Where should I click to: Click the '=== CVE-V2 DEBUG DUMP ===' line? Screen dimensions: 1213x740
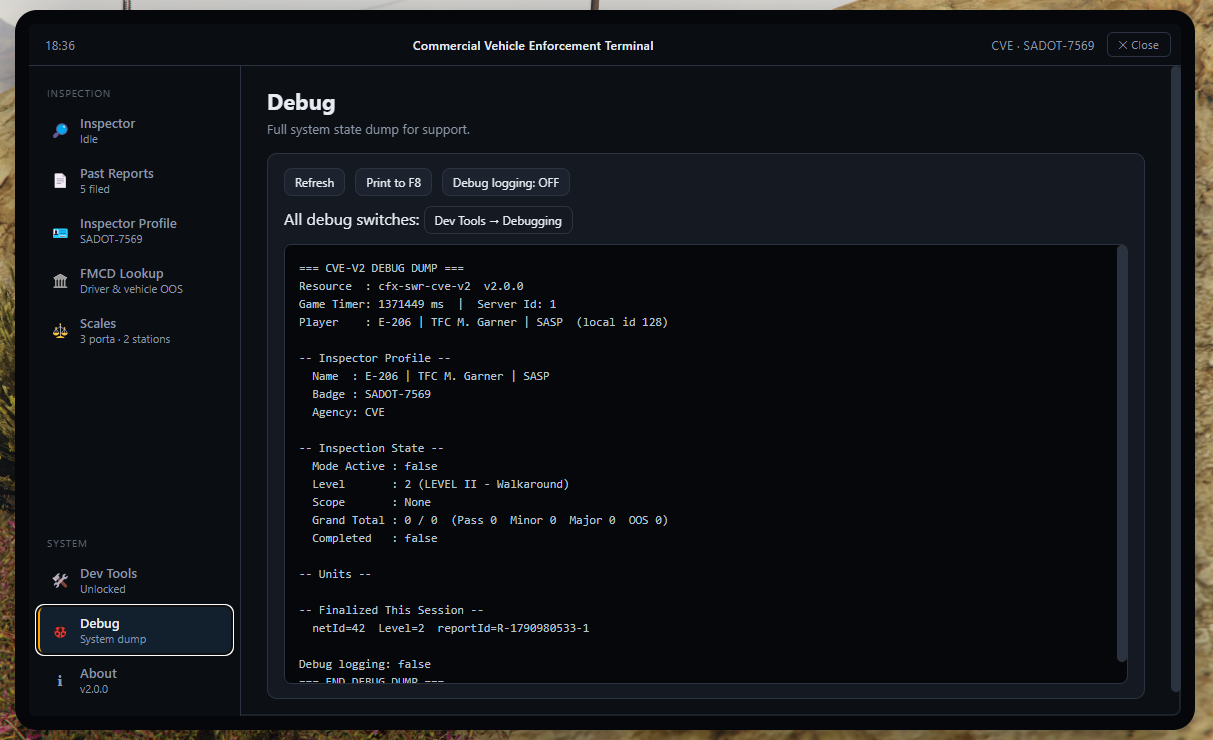[x=381, y=268]
